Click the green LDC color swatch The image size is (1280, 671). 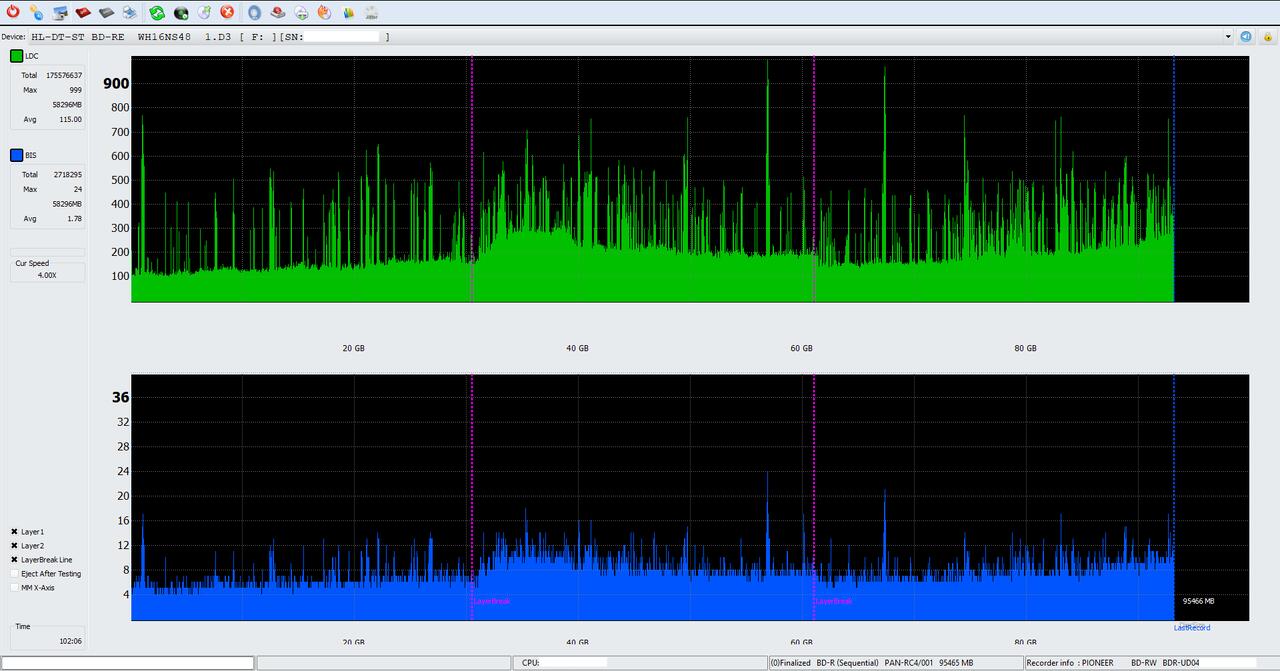17,56
